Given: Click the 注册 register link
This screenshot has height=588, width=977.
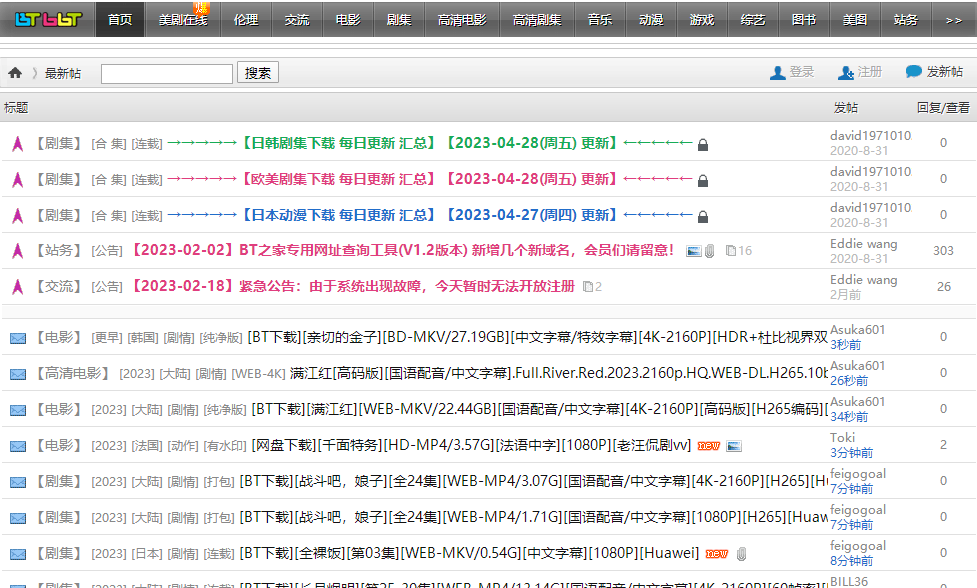Looking at the screenshot, I should coord(870,72).
